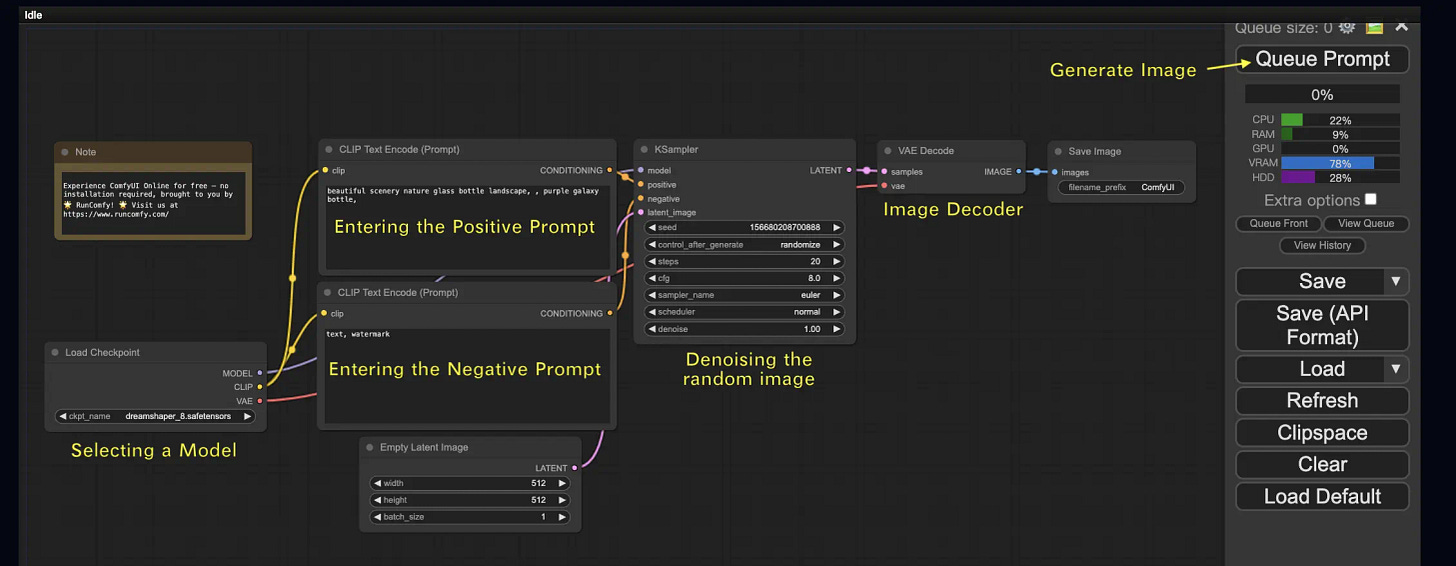Open View Queue
1456x566 pixels.
pyautogui.click(x=1366, y=224)
